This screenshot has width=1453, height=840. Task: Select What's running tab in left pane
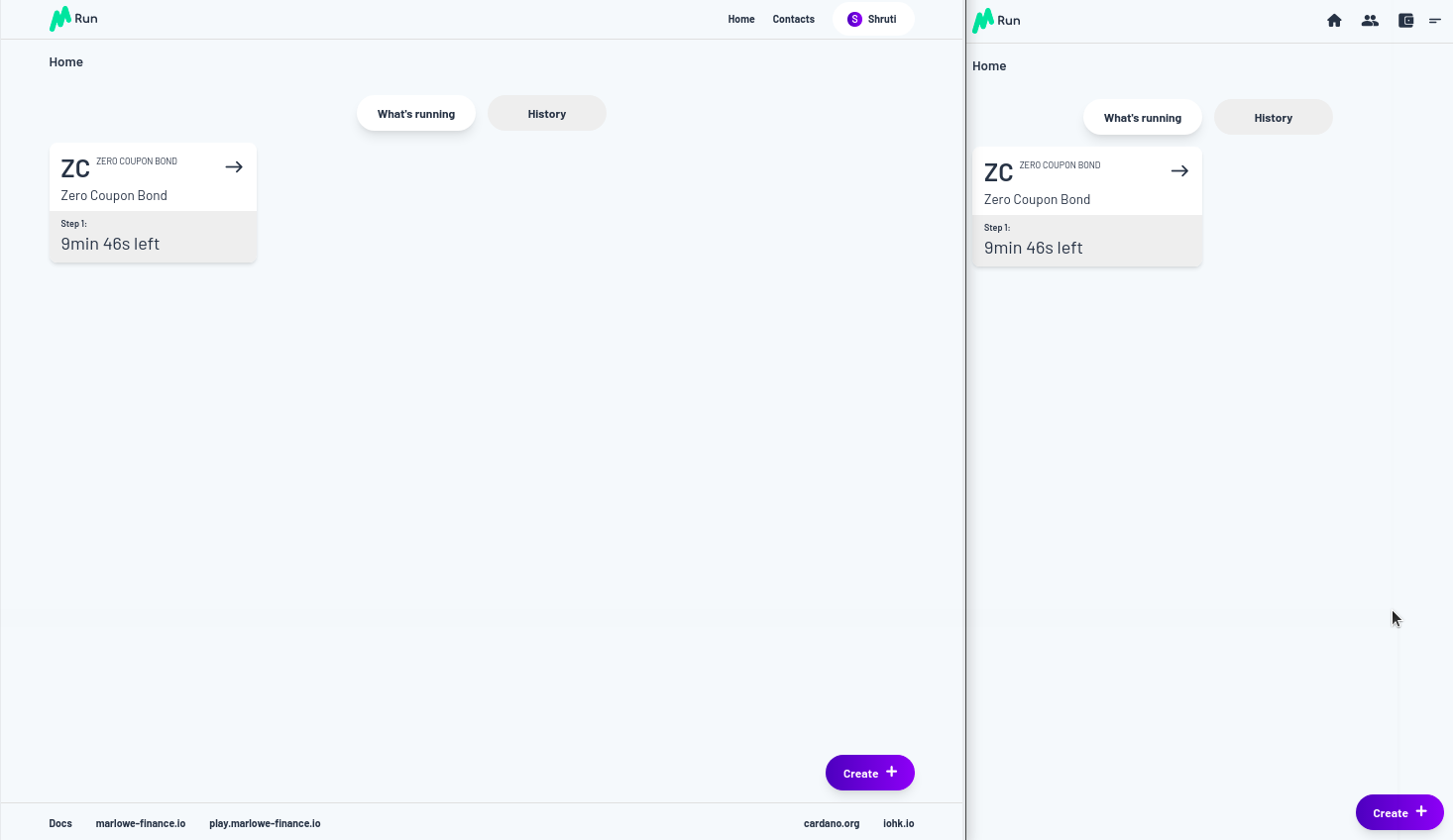[416, 114]
